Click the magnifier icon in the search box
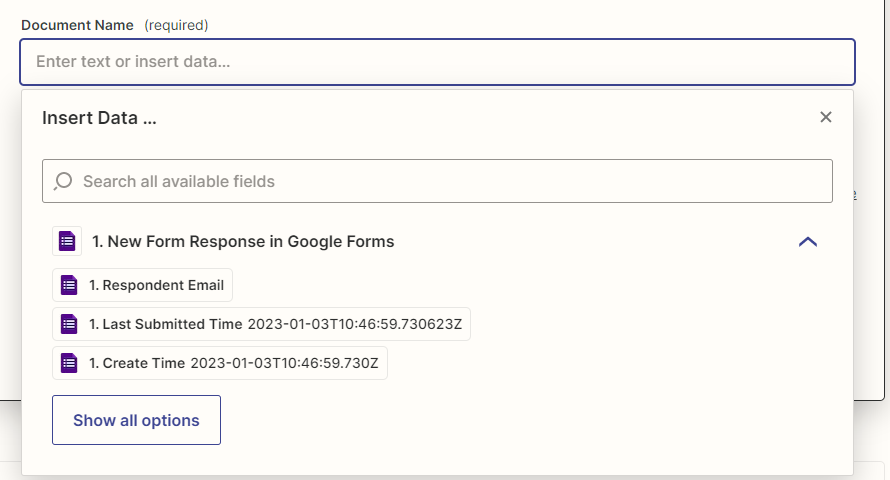 62,182
